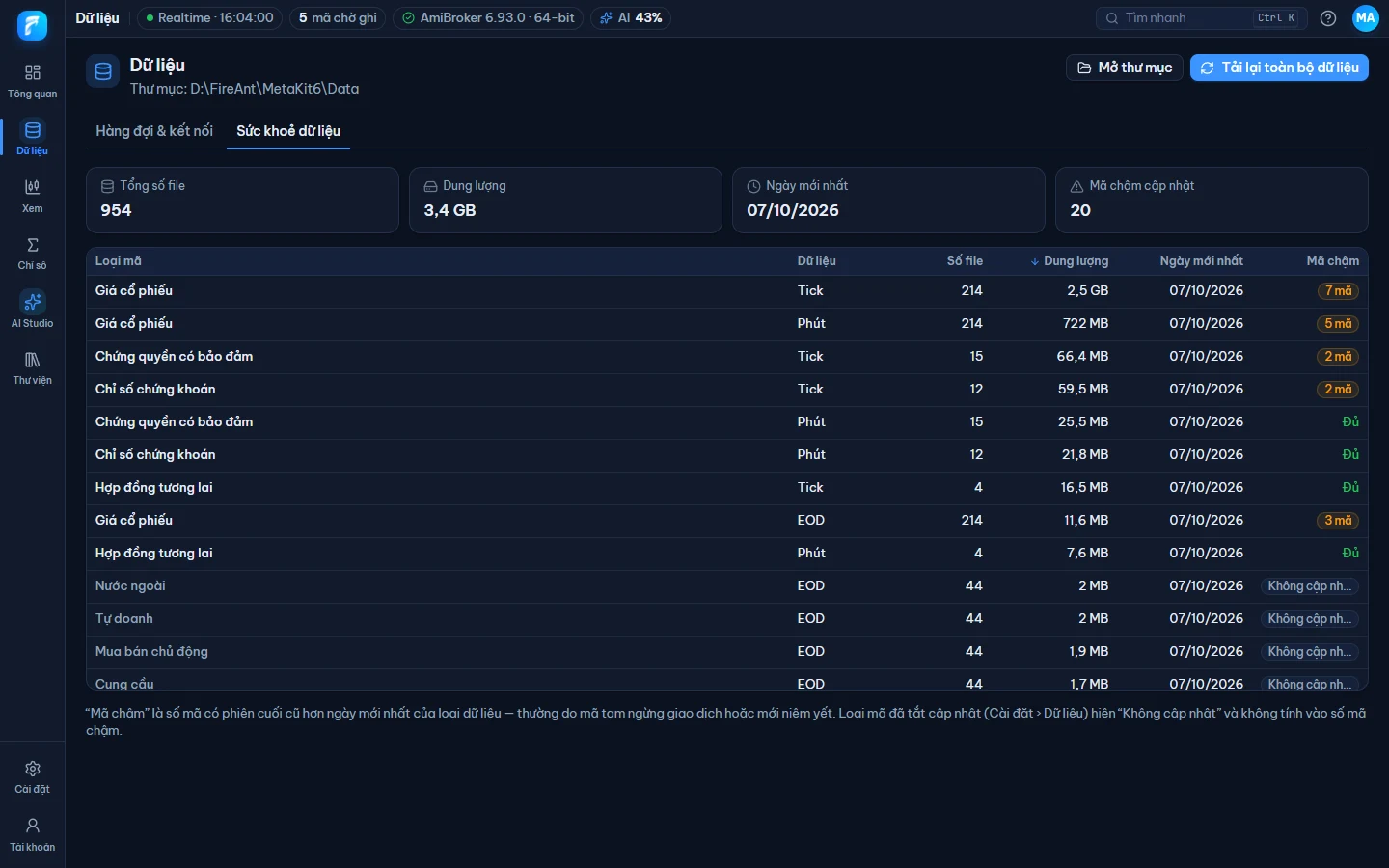Screen dimensions: 1389x868
Task: Click the FireAnt app logo
Action: [32, 26]
